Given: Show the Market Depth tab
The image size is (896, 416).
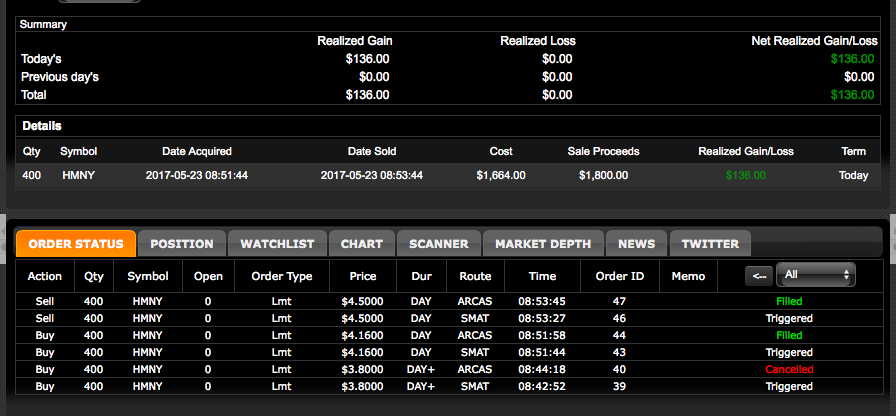Looking at the screenshot, I should tap(545, 244).
